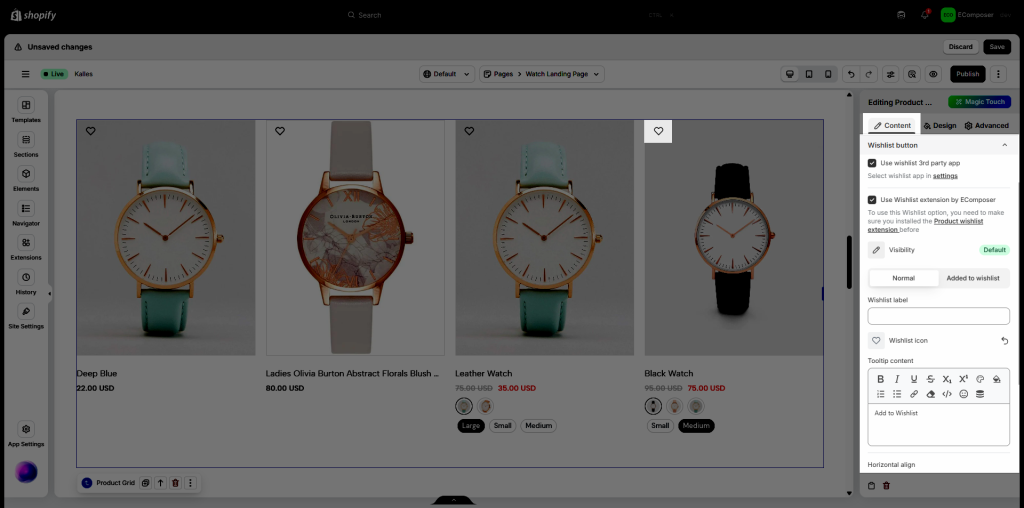Collapse the Wishlist button section
1024x508 pixels.
point(1004,145)
